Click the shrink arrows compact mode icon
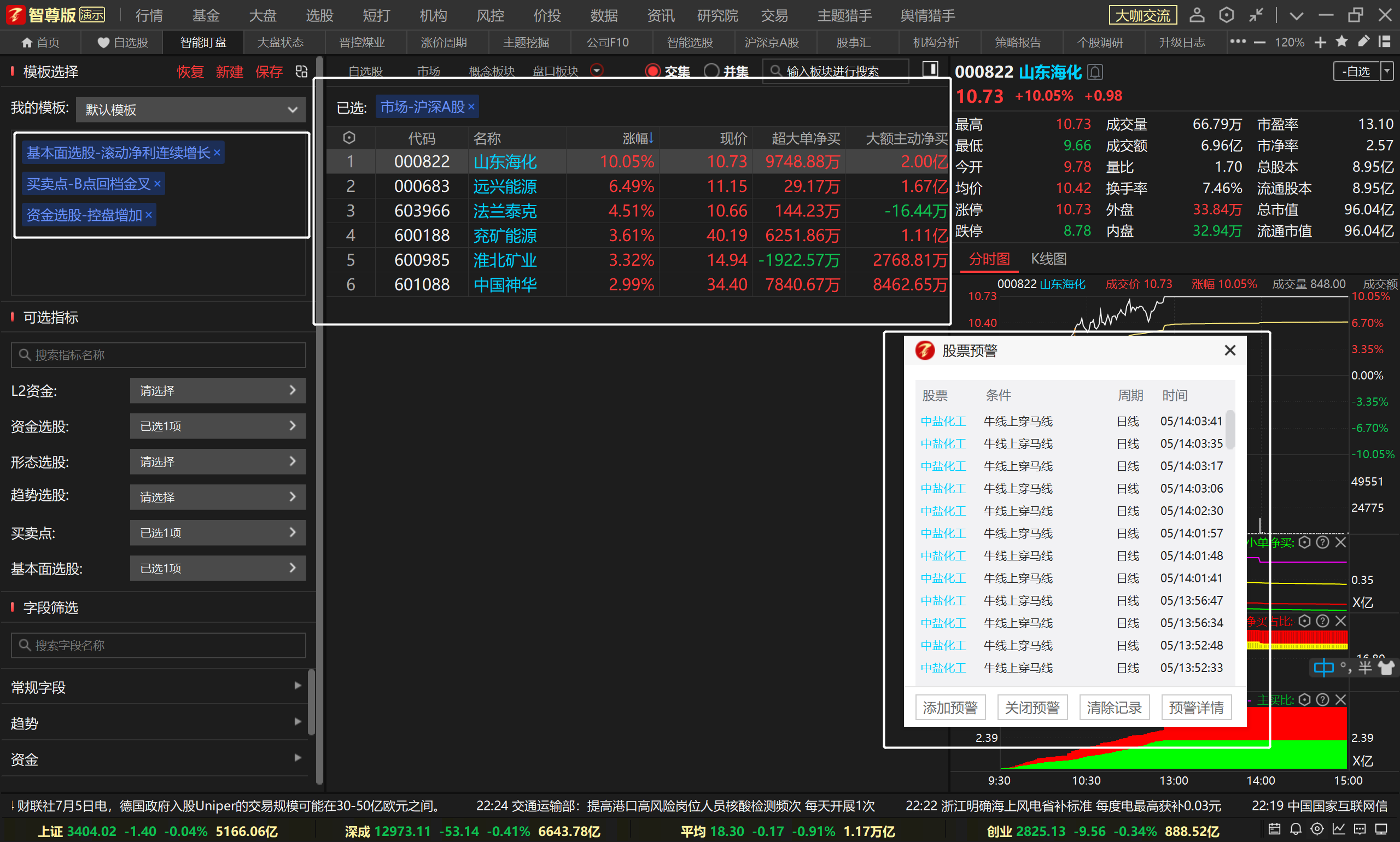 click(x=1256, y=15)
